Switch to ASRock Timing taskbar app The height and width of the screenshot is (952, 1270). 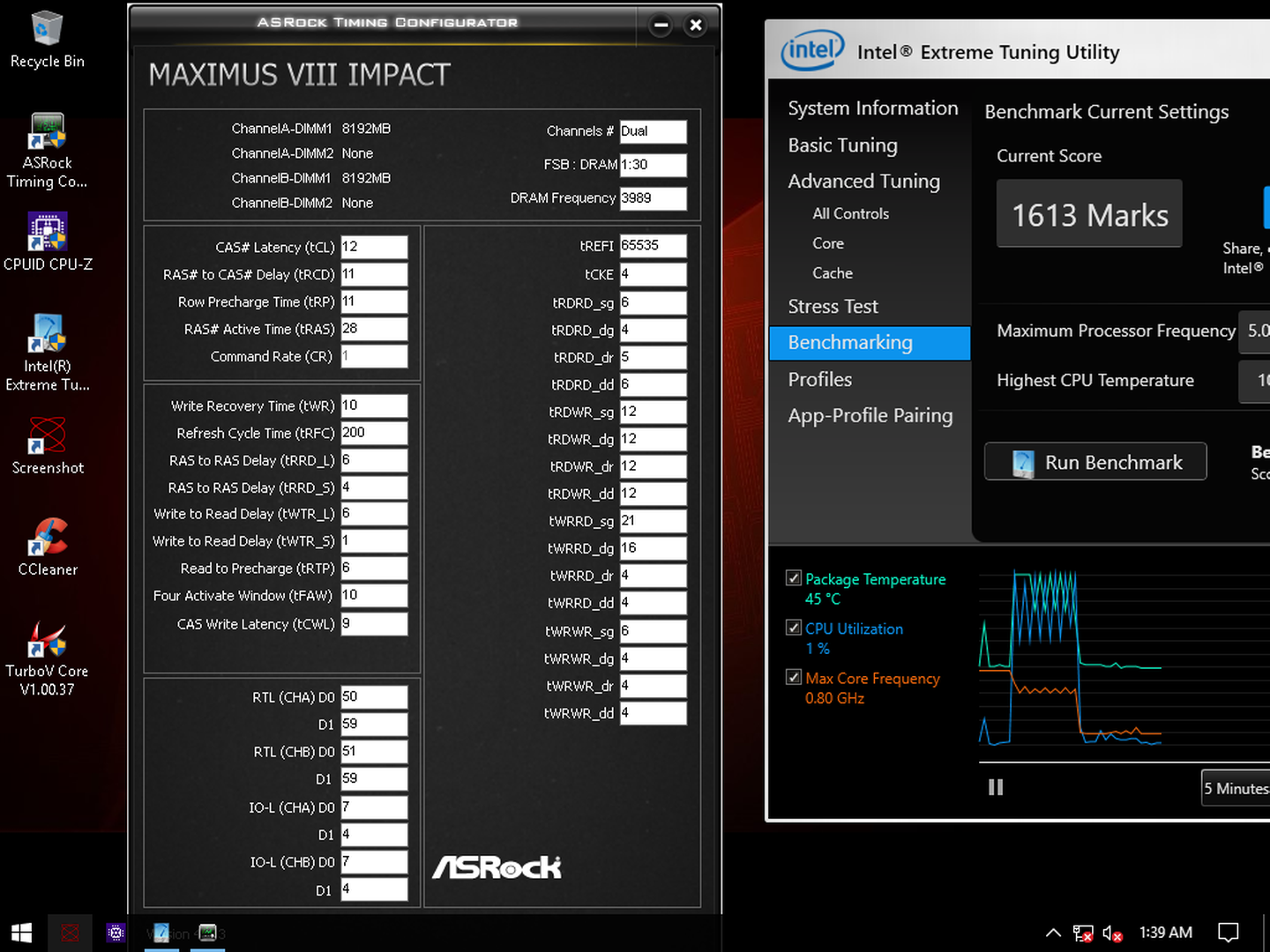click(208, 933)
